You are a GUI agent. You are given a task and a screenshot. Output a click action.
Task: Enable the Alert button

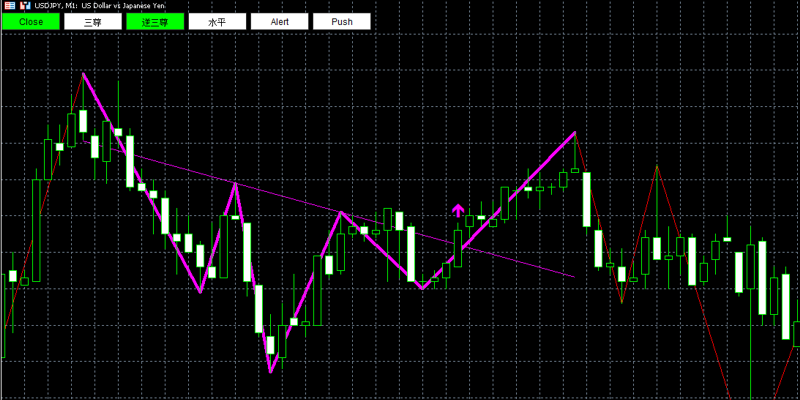click(x=280, y=21)
